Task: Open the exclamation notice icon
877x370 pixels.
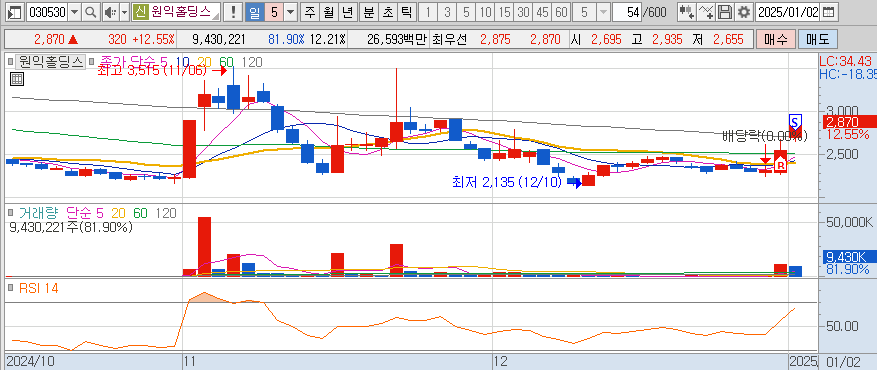Action: (234, 12)
